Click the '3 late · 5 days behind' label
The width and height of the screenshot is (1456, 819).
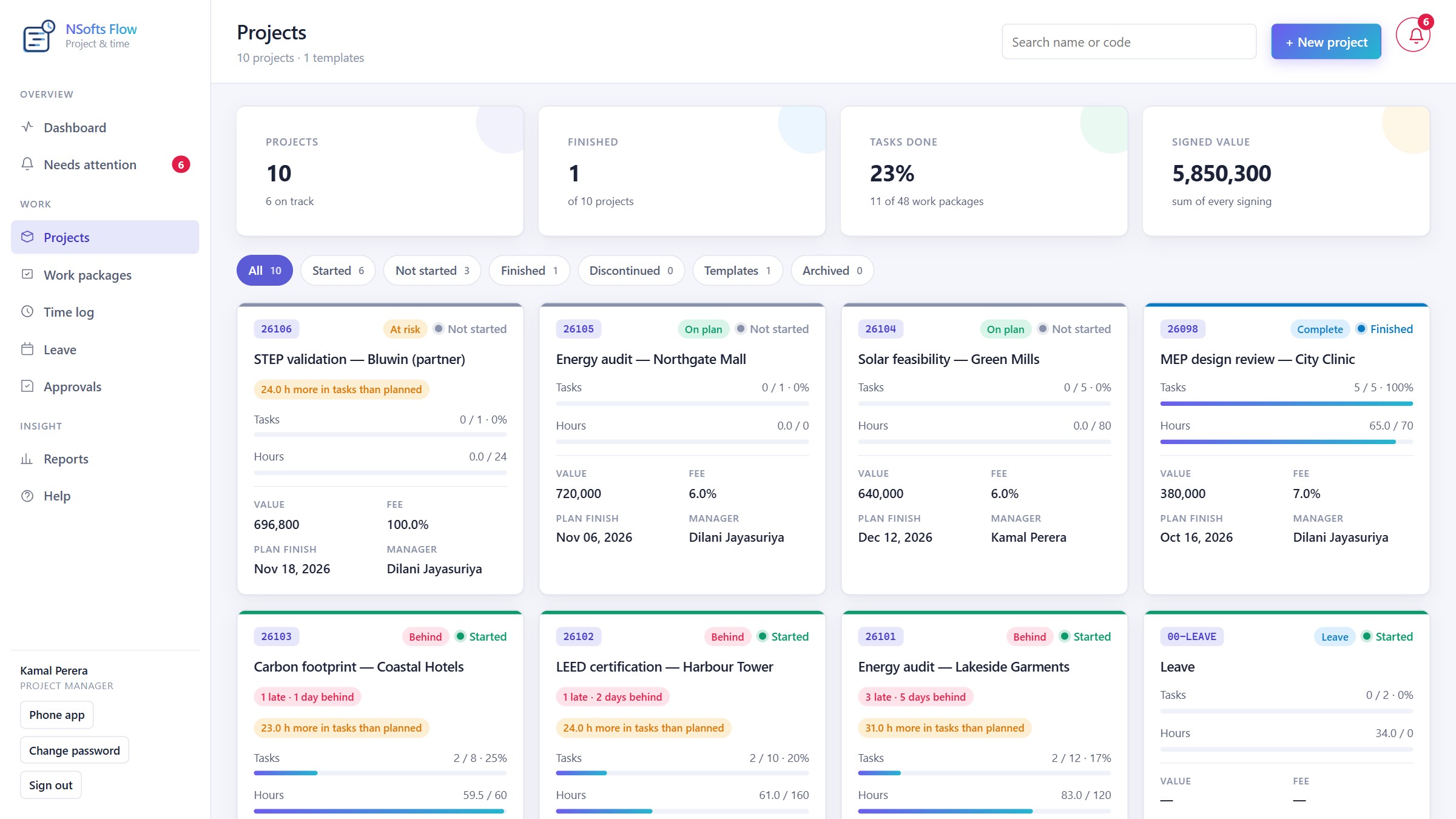coord(915,697)
